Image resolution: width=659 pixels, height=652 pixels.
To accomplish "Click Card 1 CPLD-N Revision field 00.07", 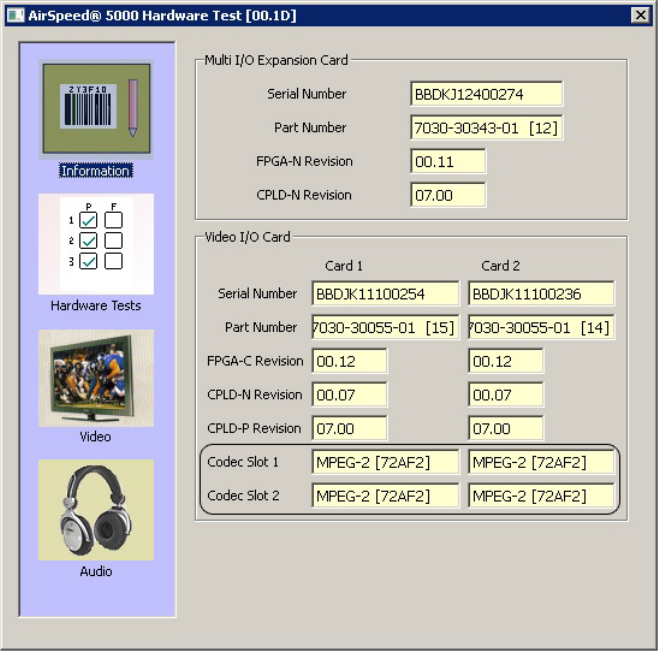I will pyautogui.click(x=349, y=395).
